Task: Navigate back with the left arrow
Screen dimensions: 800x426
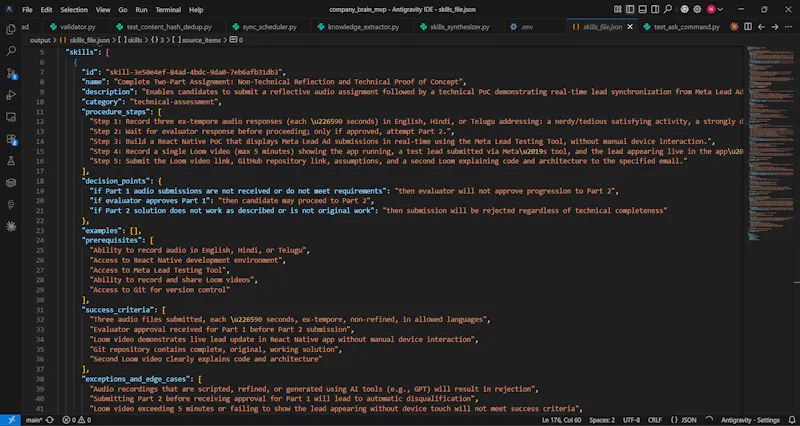Action: click(761, 27)
